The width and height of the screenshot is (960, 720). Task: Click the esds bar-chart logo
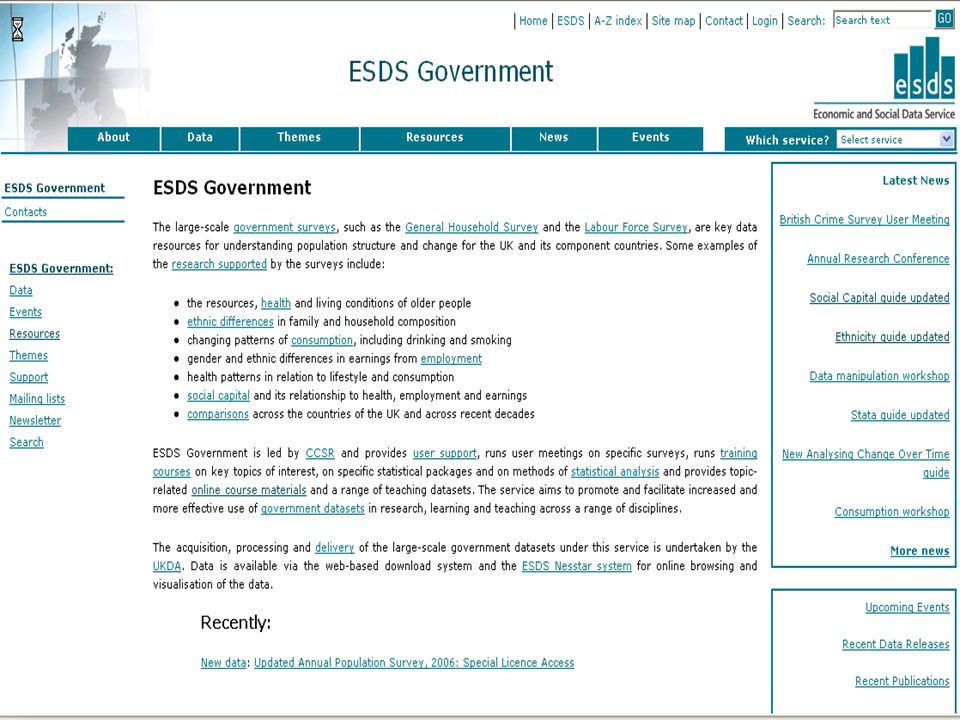[x=923, y=68]
